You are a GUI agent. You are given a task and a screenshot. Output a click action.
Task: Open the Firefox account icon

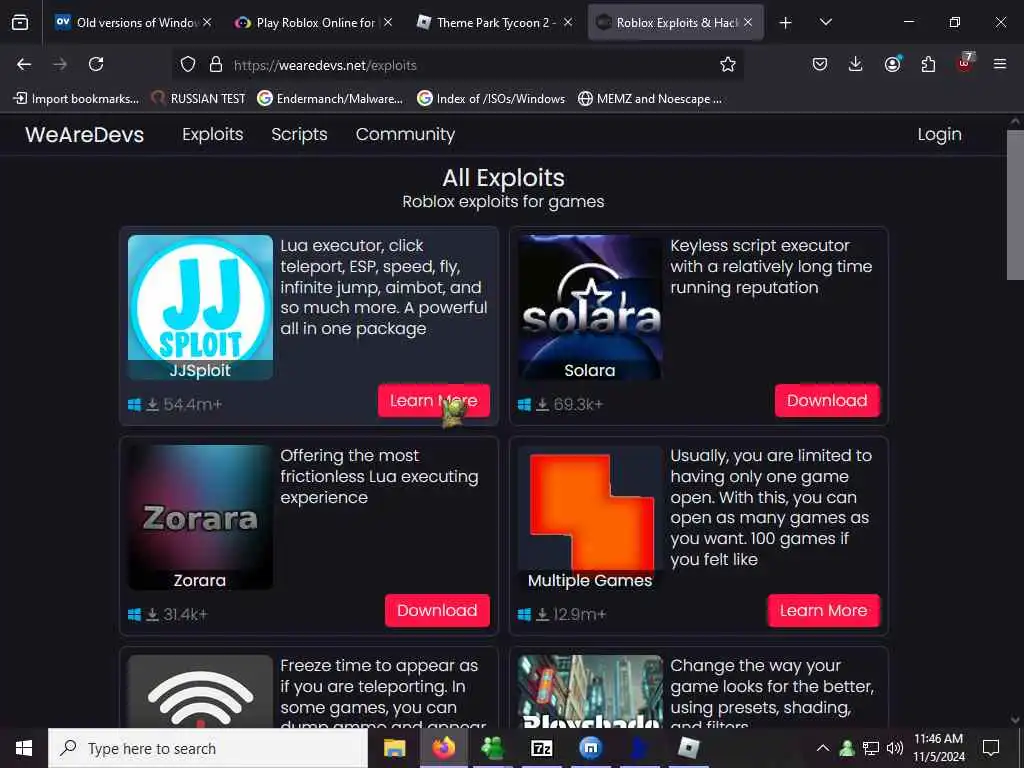tap(892, 64)
